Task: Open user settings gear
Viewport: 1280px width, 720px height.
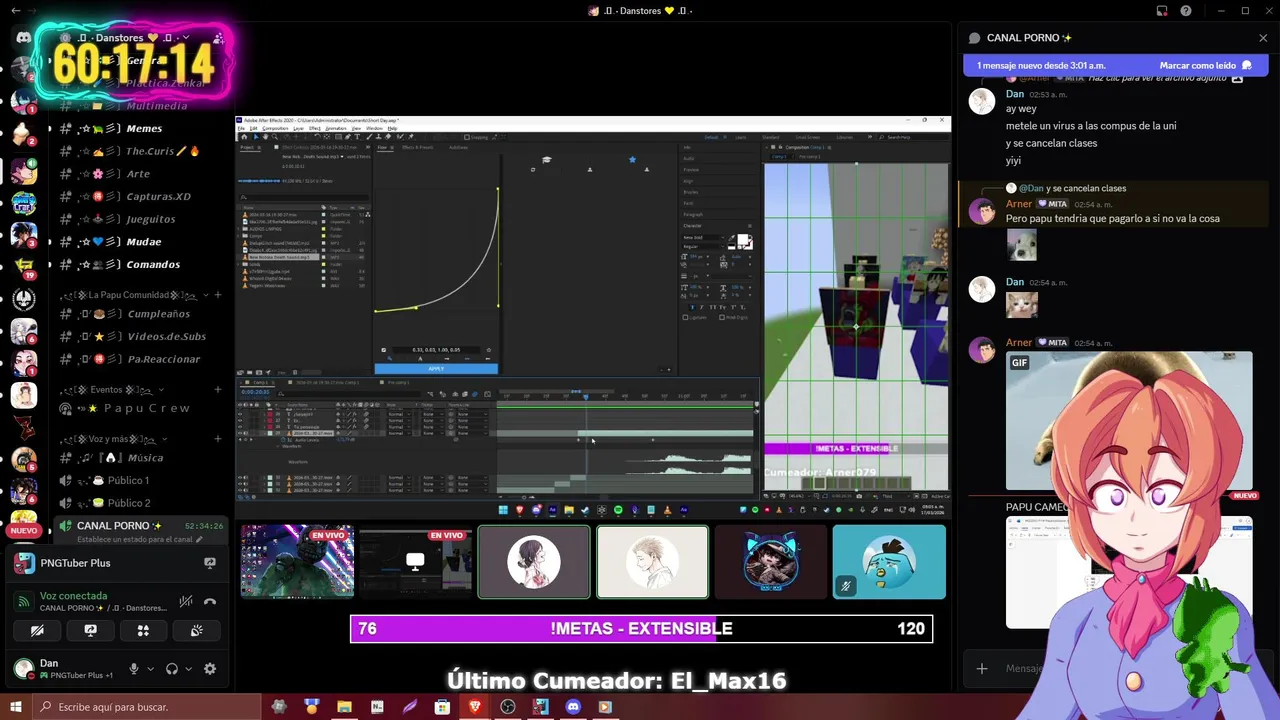Action: pos(210,669)
